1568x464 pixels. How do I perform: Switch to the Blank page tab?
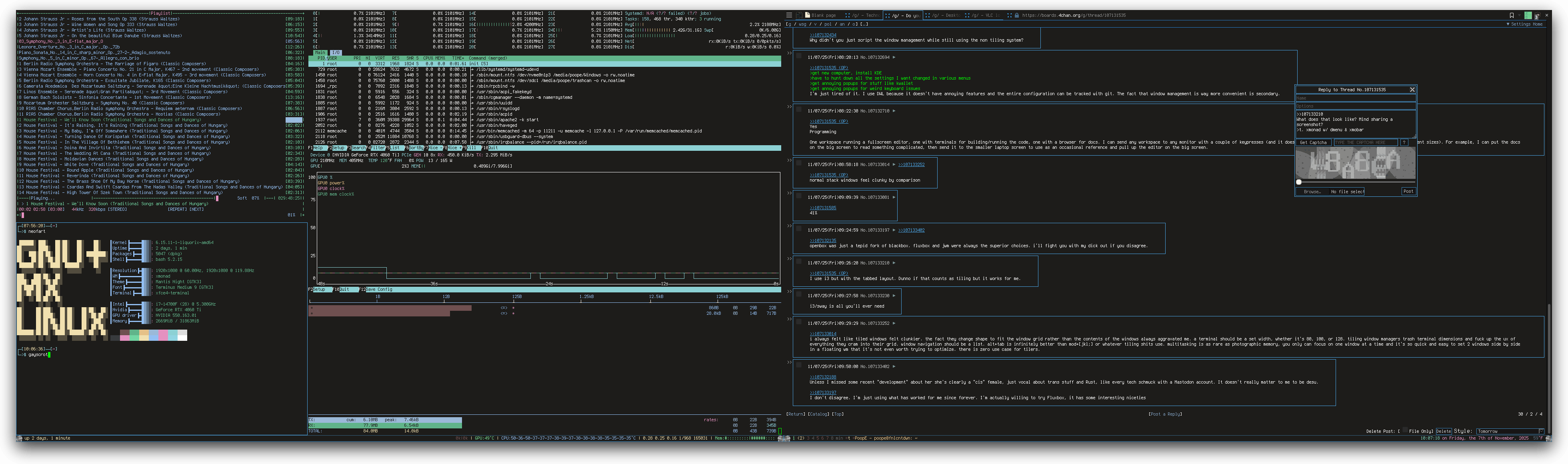coord(822,15)
